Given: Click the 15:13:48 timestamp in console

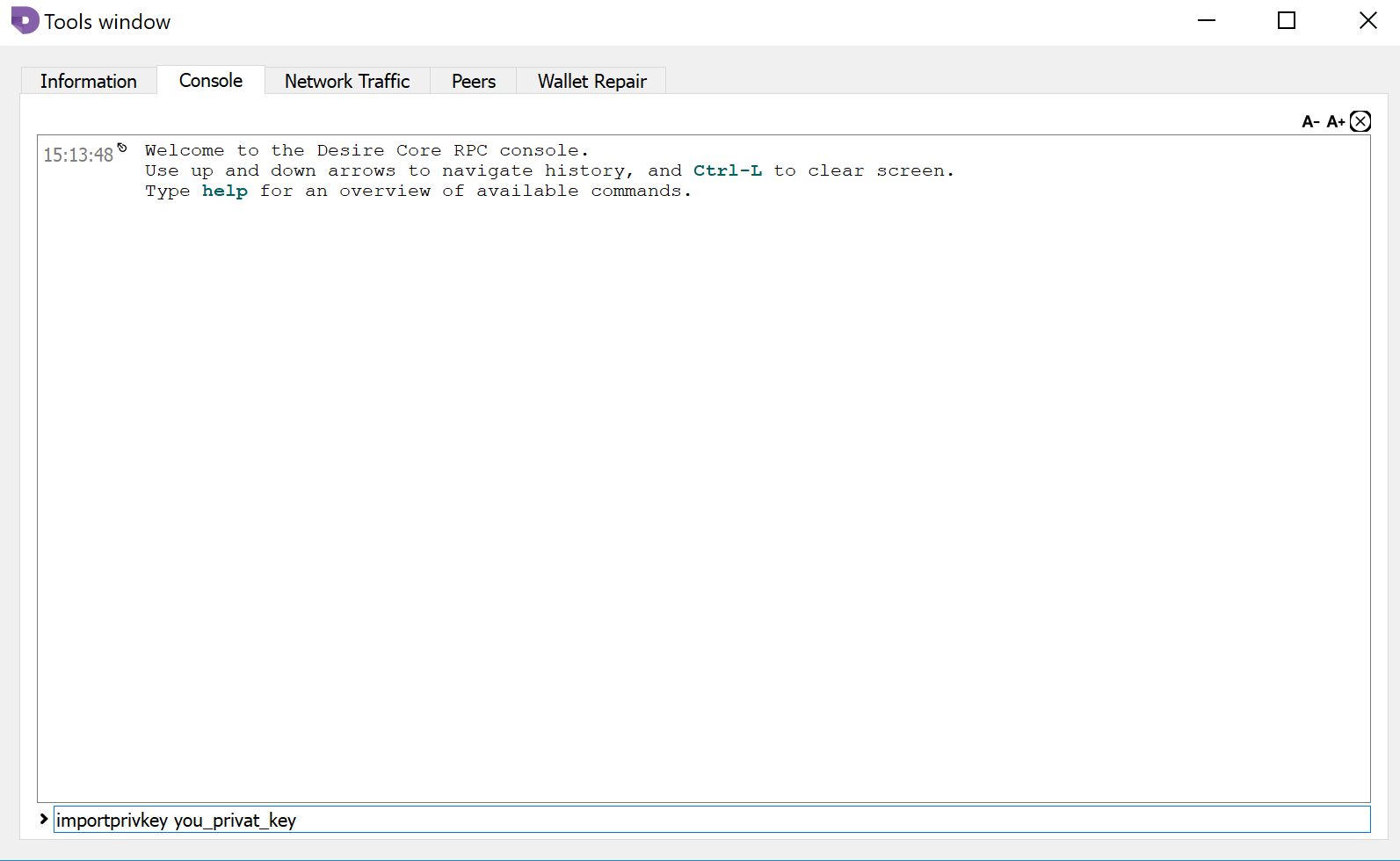Looking at the screenshot, I should coord(78,156).
